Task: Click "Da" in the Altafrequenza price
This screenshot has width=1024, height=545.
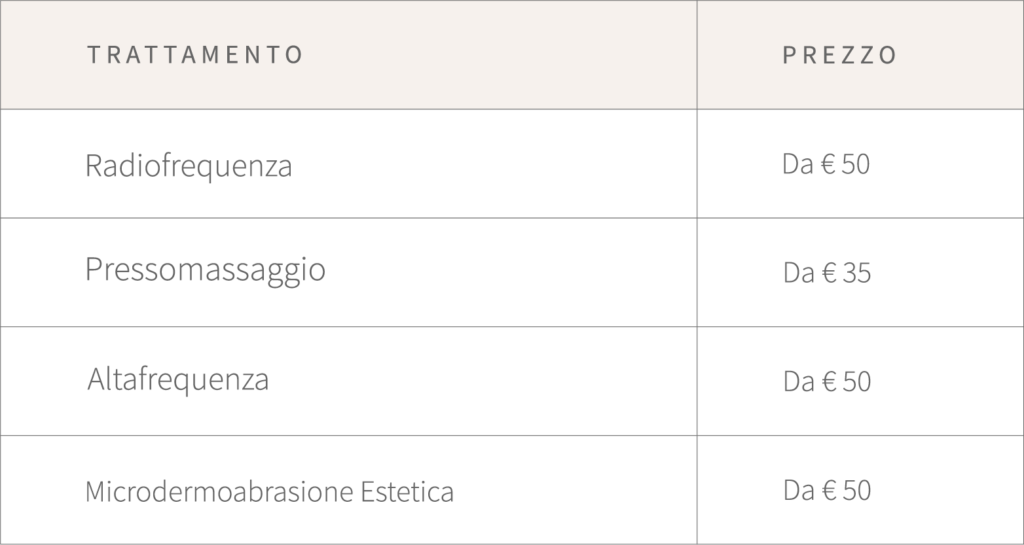Action: coord(798,382)
